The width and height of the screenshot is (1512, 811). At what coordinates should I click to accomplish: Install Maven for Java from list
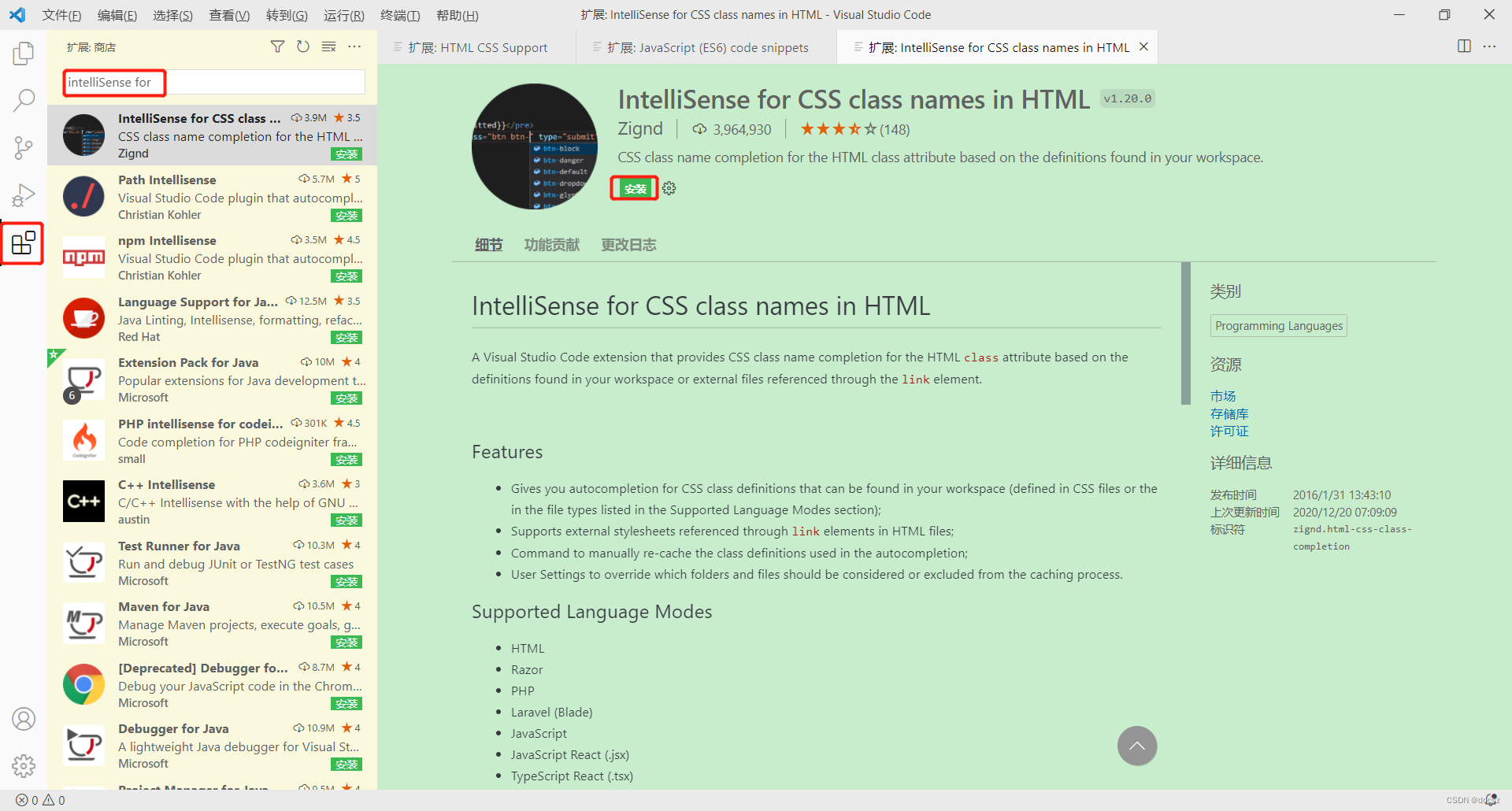346,643
